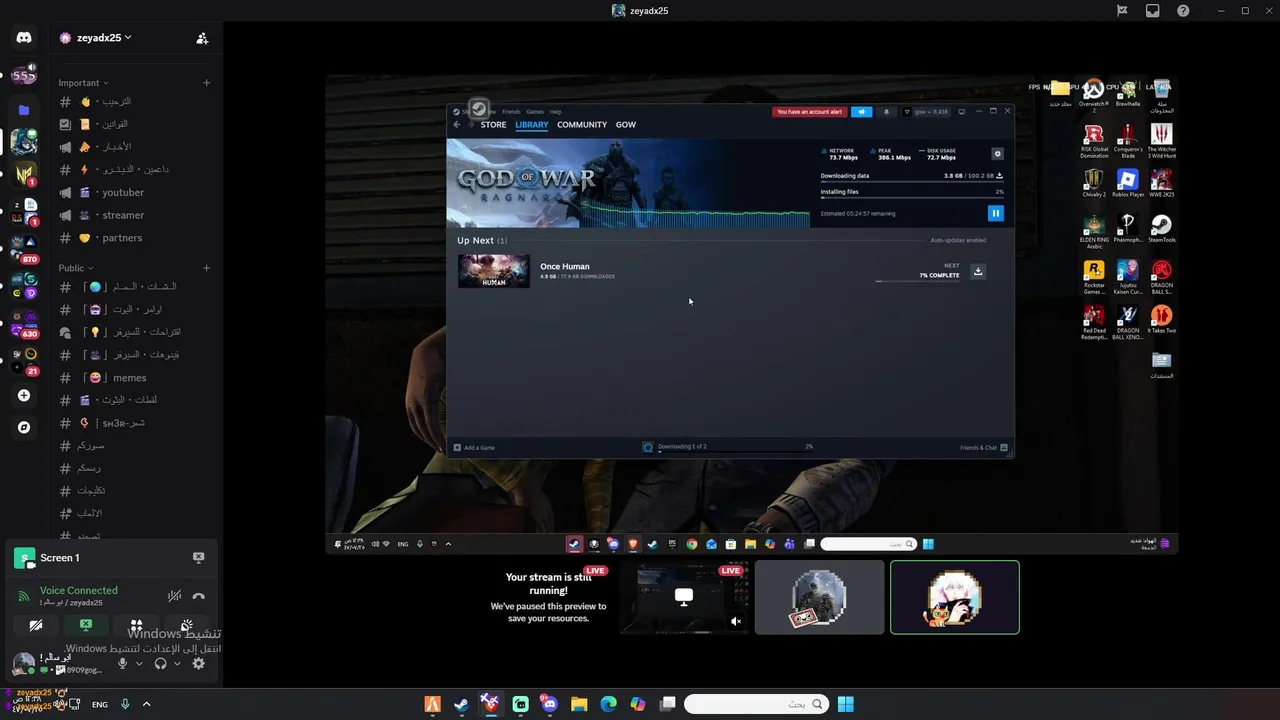The height and width of the screenshot is (720, 1280).
Task: Open COMMUNITY tab in streamed Steam
Action: point(582,125)
